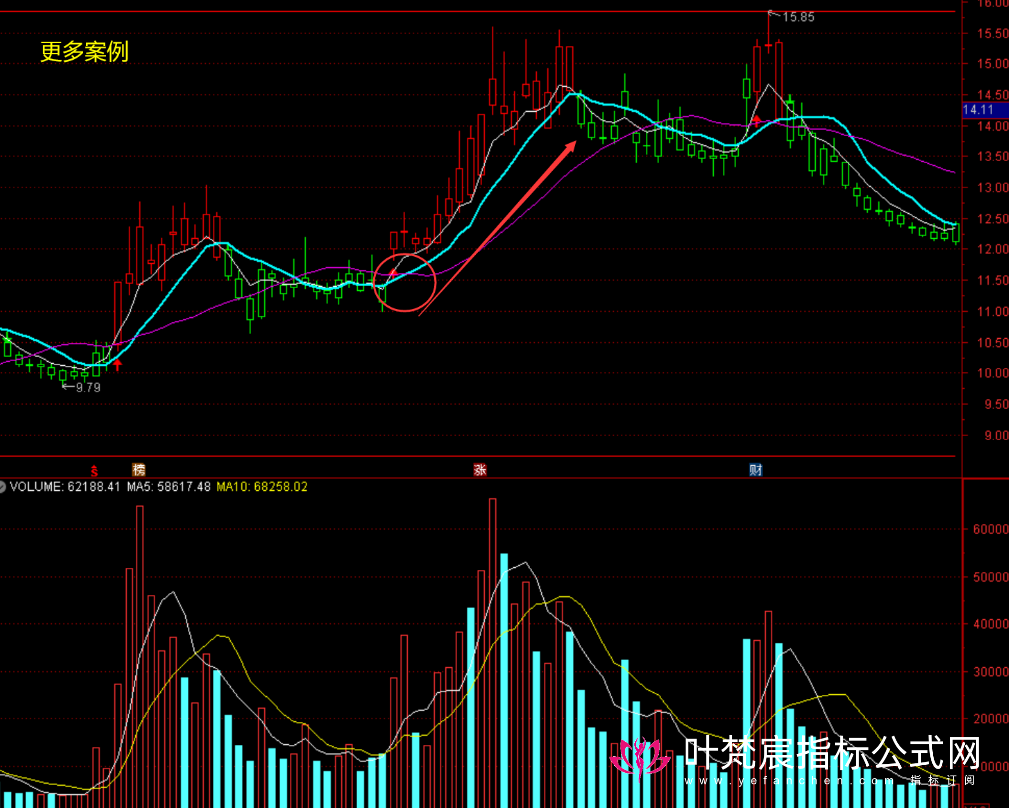
Task: Click the 12.00 price axis label
Action: pyautogui.click(x=992, y=249)
